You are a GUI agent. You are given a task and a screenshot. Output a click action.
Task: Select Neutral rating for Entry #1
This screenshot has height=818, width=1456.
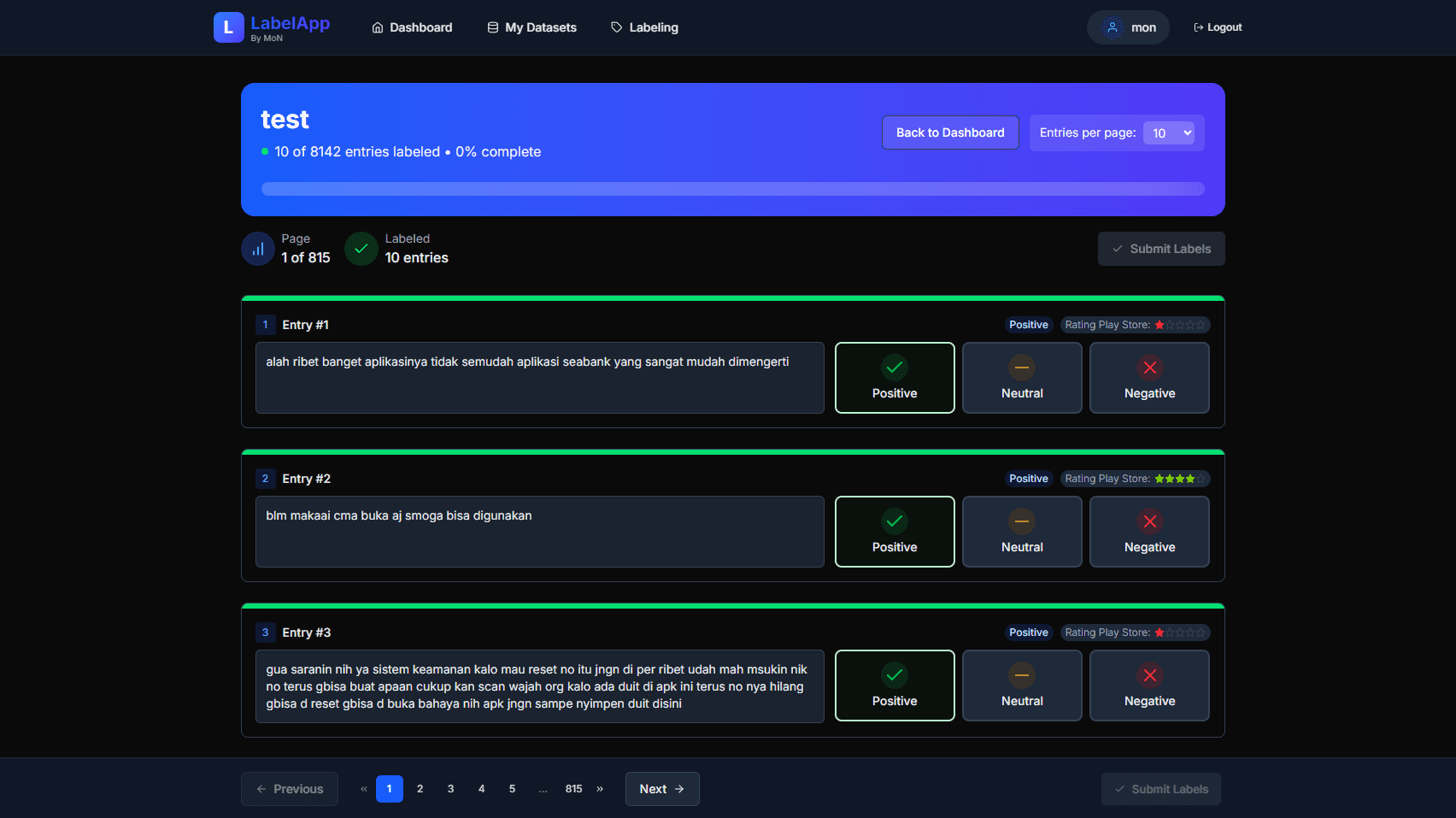point(1022,378)
